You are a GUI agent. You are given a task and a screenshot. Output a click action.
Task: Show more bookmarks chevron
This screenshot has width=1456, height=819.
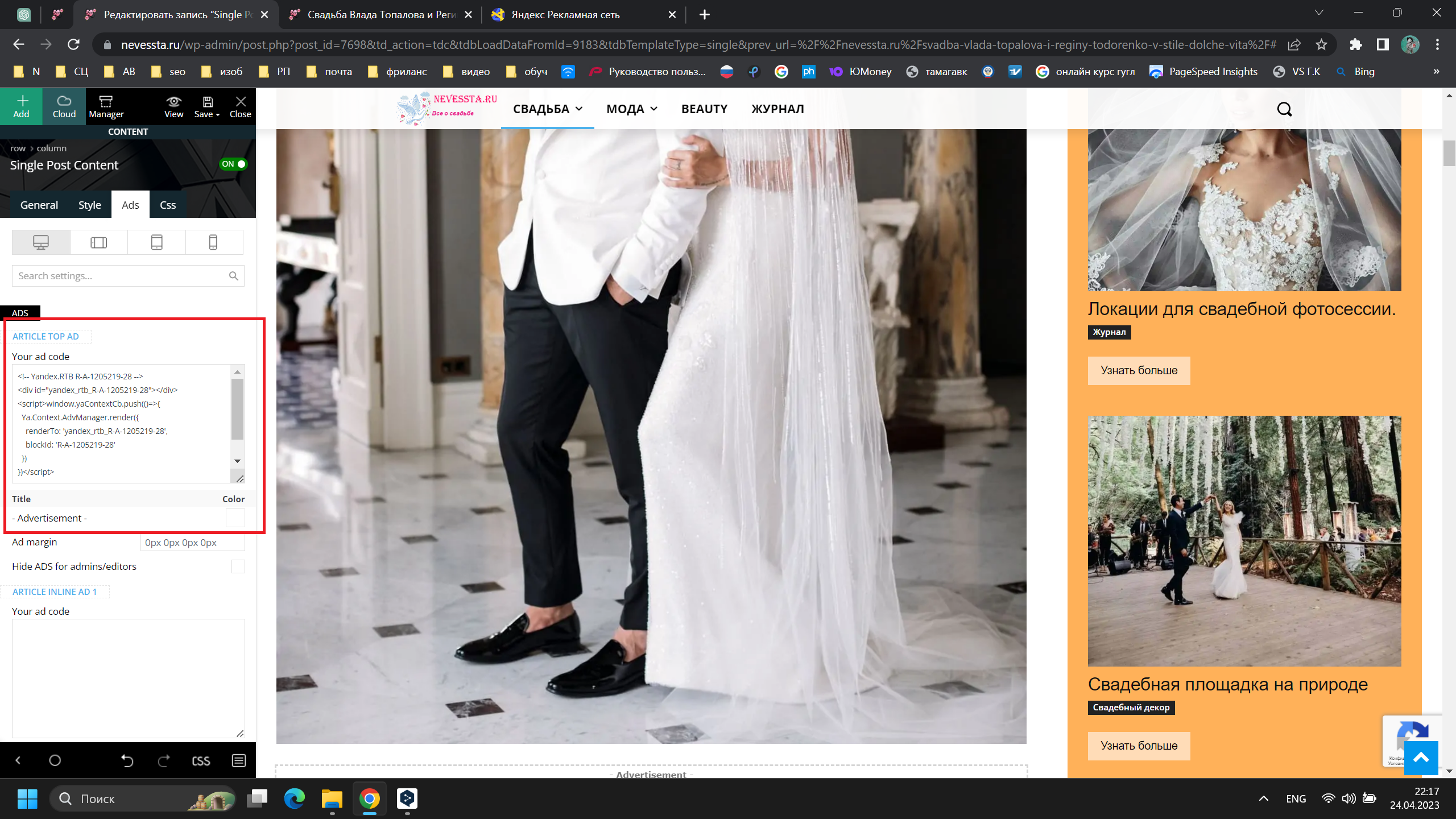click(x=1436, y=72)
